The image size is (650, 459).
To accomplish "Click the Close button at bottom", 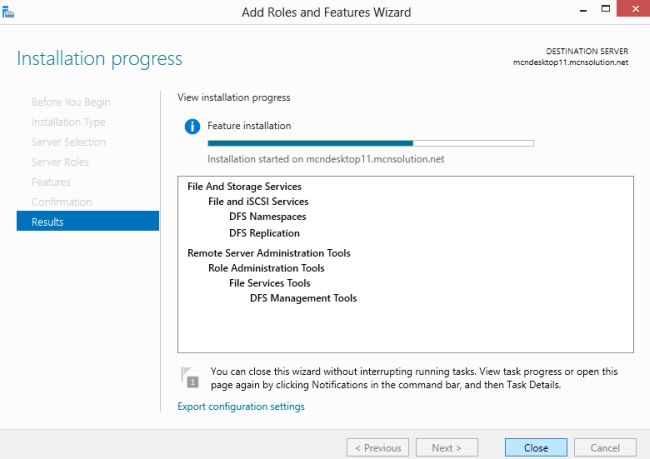I will (x=536, y=448).
